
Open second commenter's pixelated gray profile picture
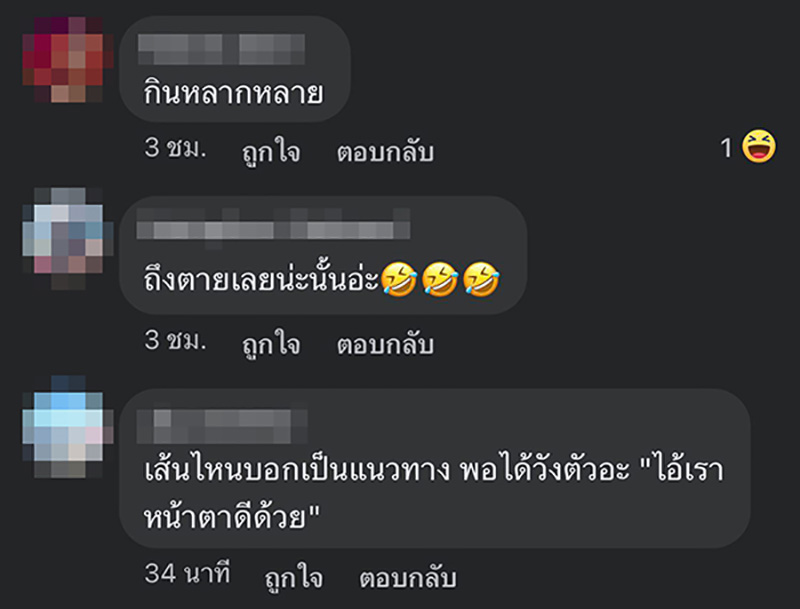(68, 239)
